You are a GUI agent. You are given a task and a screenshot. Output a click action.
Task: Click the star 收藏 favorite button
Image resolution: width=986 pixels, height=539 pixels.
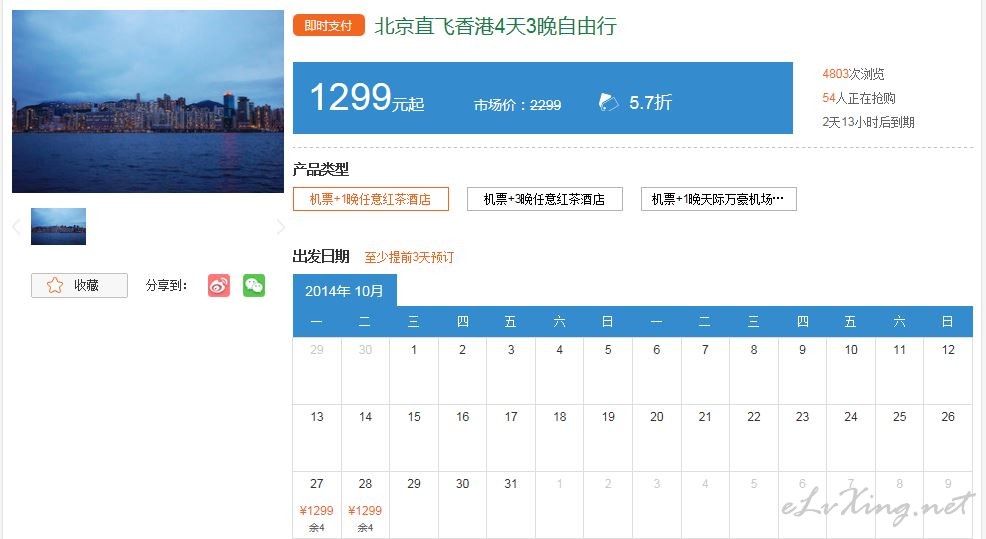click(x=79, y=286)
